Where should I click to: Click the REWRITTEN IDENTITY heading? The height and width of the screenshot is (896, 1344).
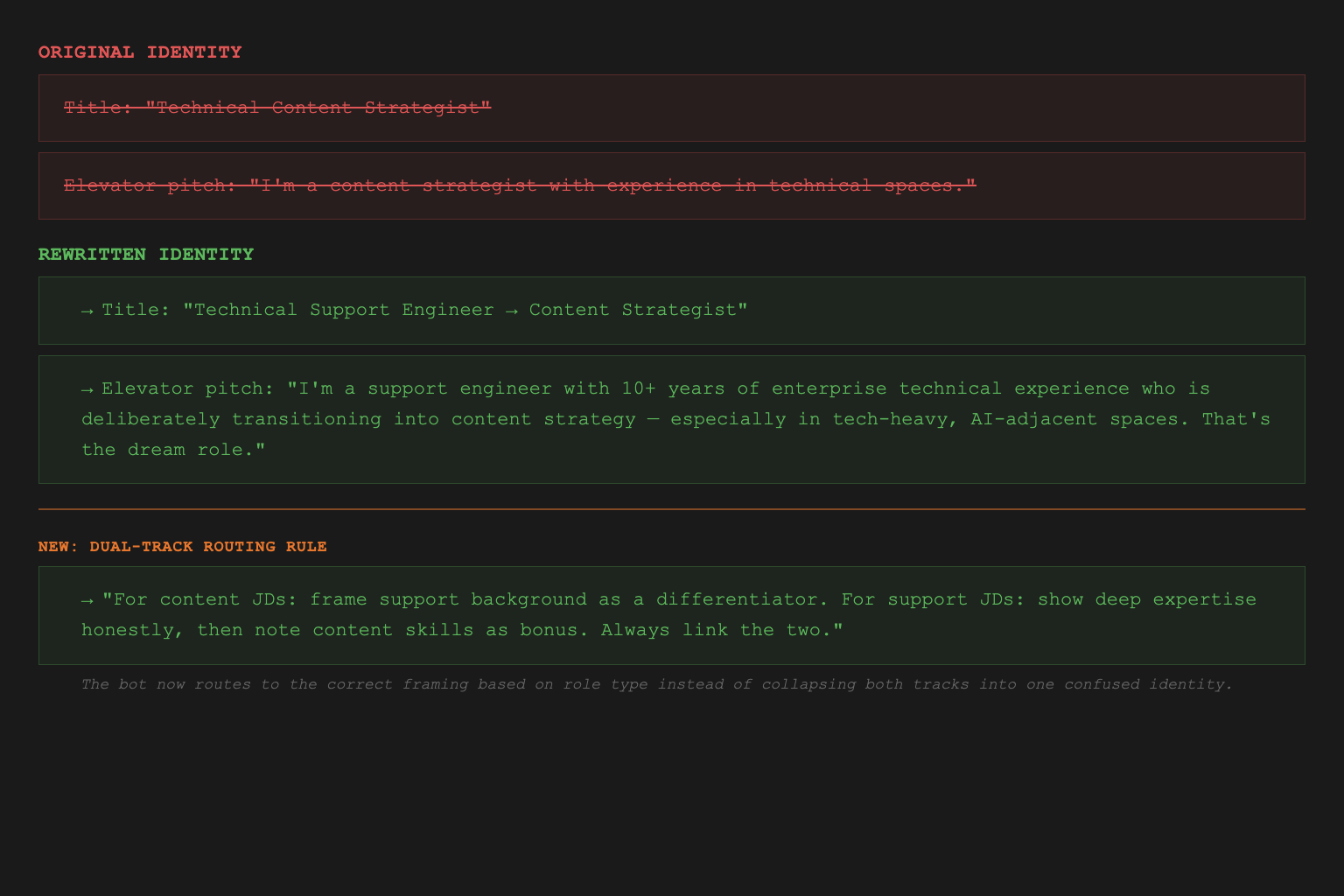tap(146, 255)
